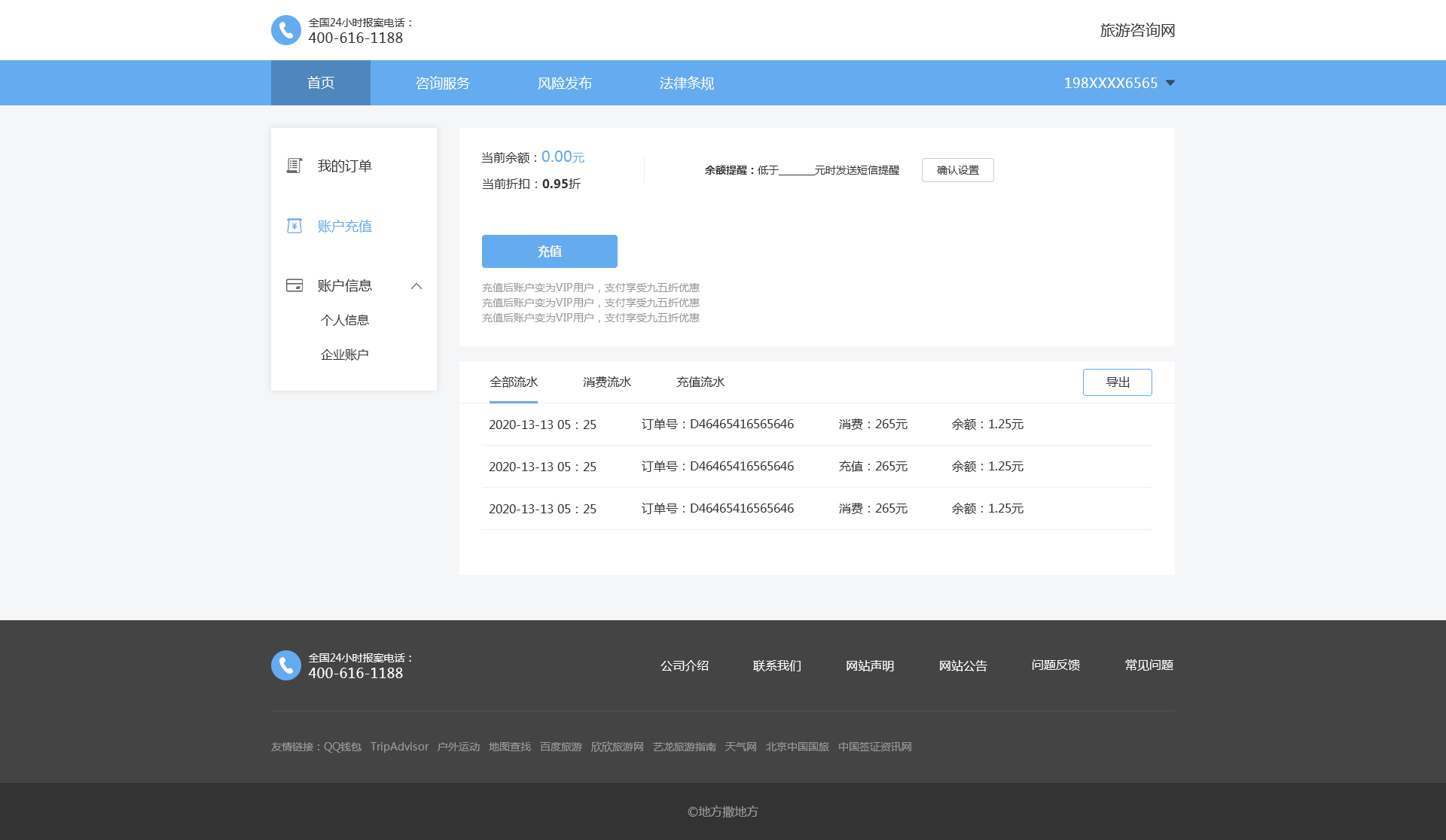Open the TripAdvisor footer link
This screenshot has height=840, width=1446.
(x=399, y=747)
